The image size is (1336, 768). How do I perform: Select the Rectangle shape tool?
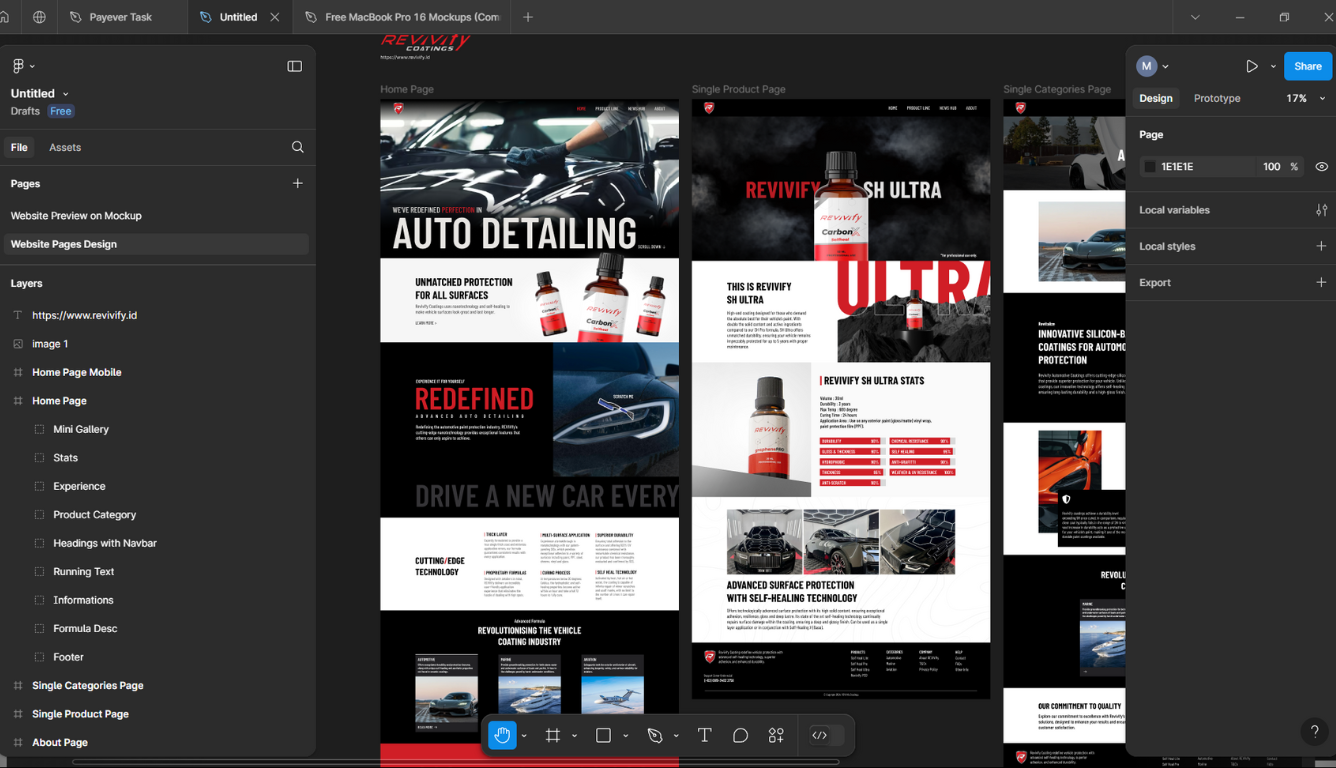(603, 735)
